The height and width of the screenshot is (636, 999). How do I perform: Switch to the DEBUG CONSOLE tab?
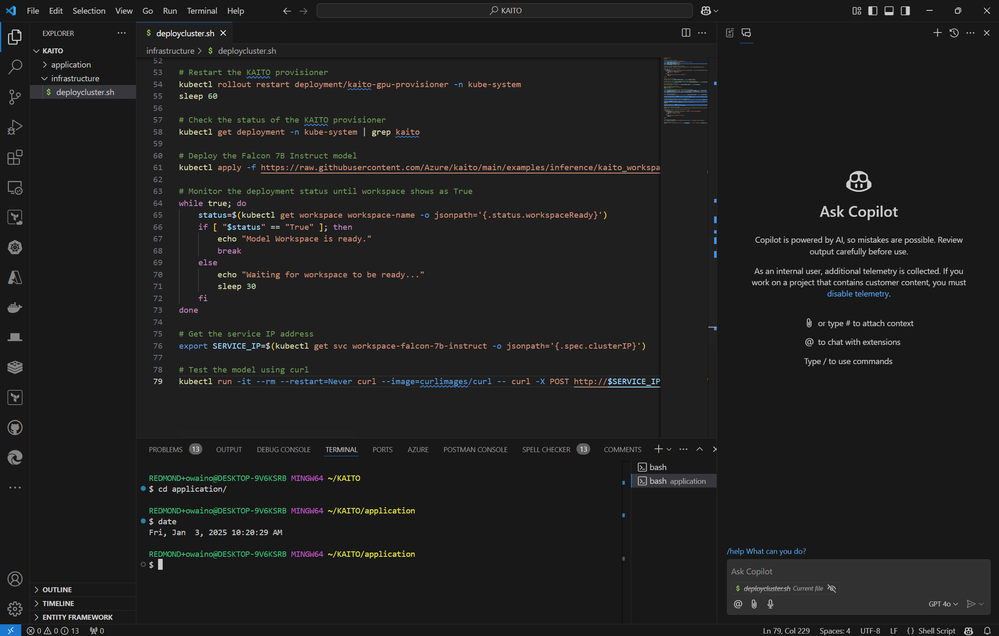click(x=283, y=450)
